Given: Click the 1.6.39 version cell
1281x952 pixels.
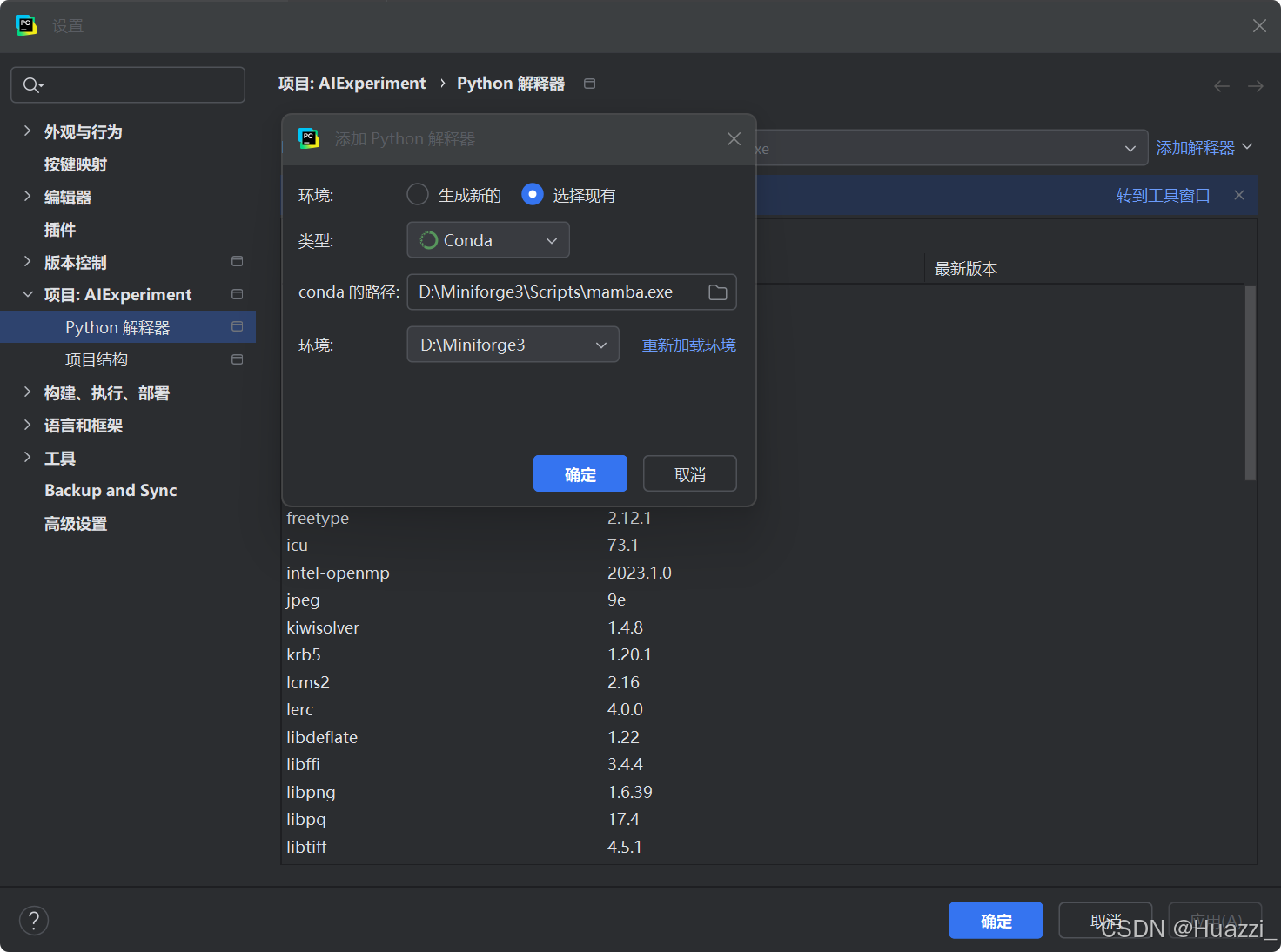Looking at the screenshot, I should 630,792.
